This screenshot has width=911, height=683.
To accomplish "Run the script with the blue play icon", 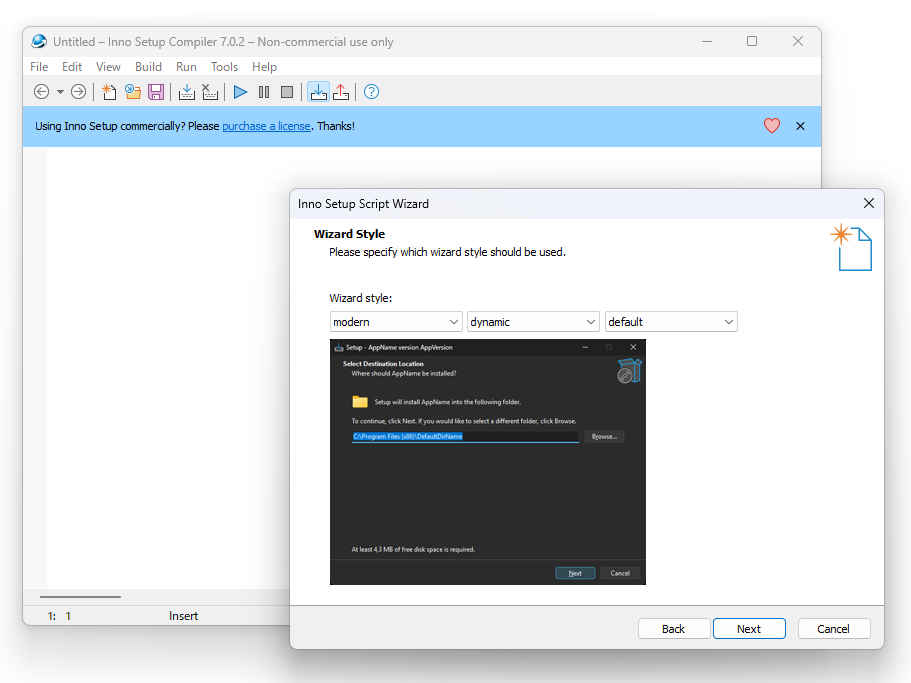I will 240,92.
